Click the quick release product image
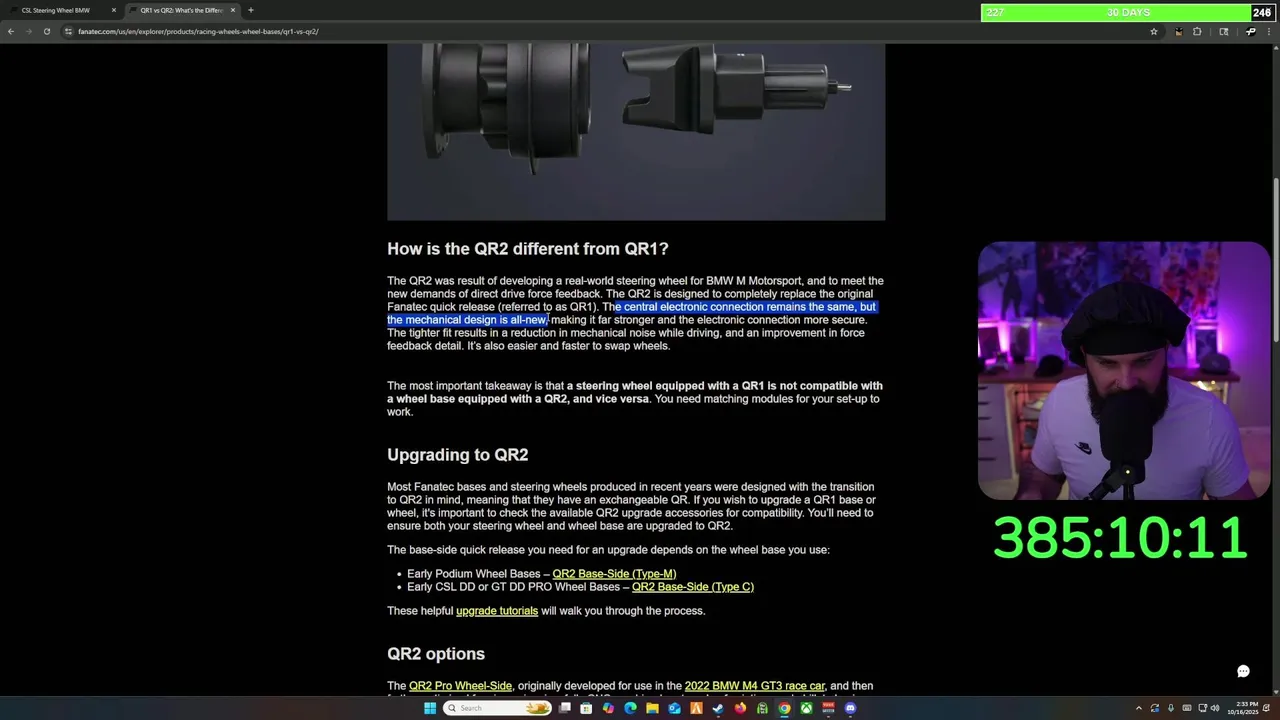The width and height of the screenshot is (1280, 720). (636, 131)
